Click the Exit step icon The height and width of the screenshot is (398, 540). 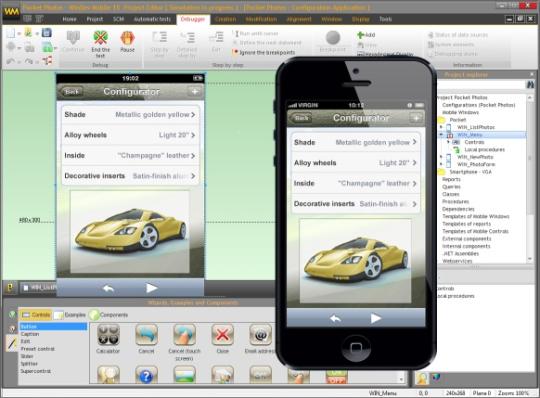[216, 38]
